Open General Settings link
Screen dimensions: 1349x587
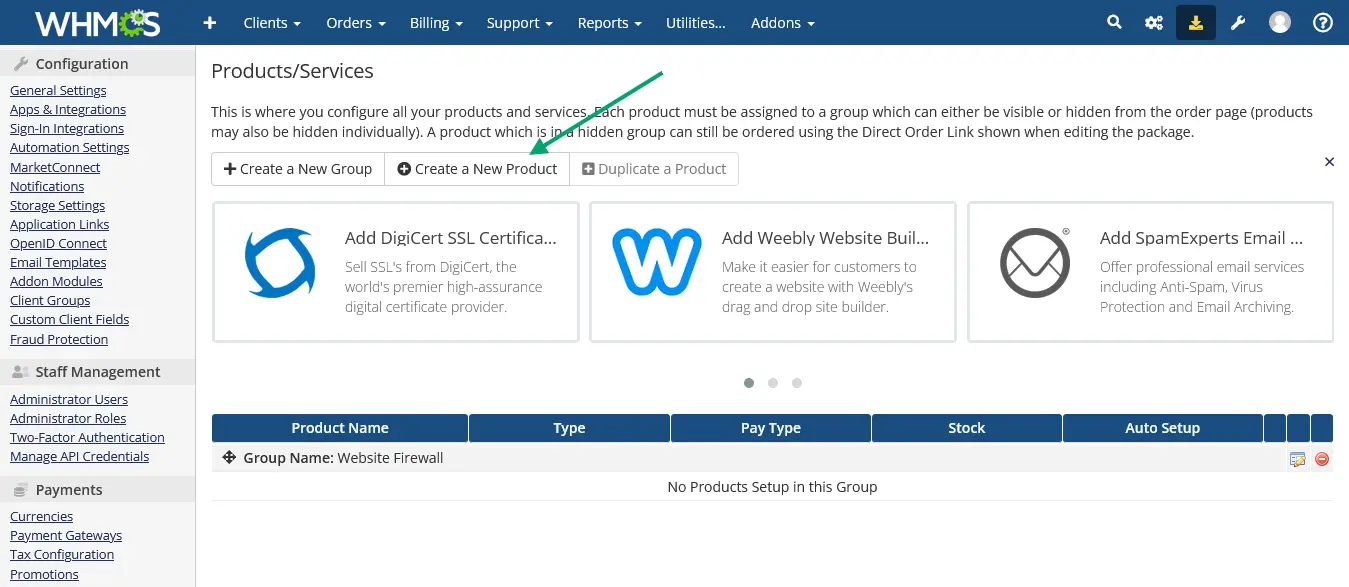tap(58, 90)
